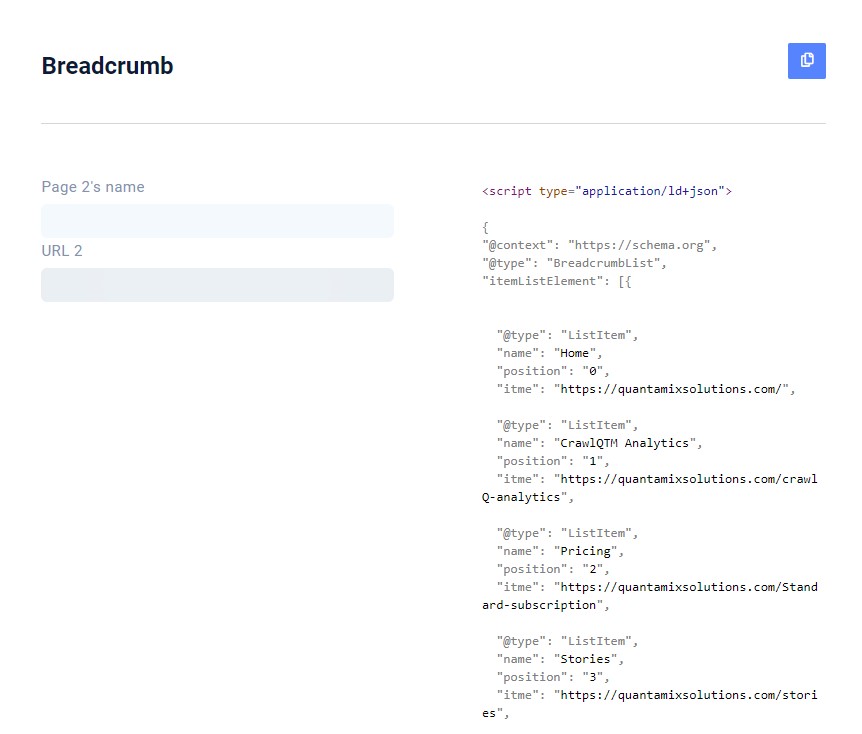Click the Pricing name line
This screenshot has width=862, height=734.
point(560,551)
